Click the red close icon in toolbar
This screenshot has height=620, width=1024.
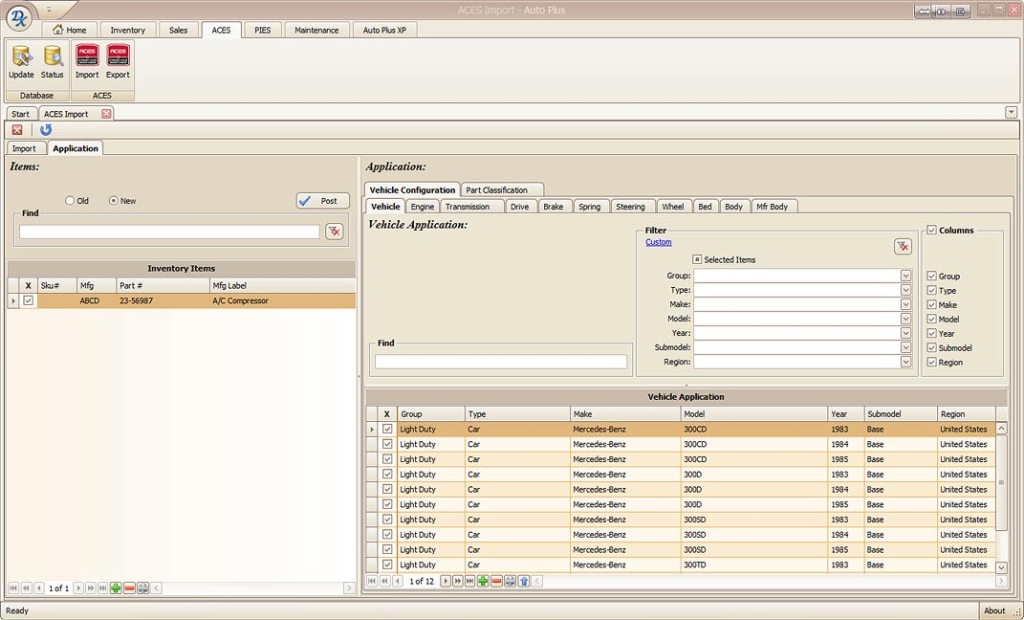[x=17, y=130]
